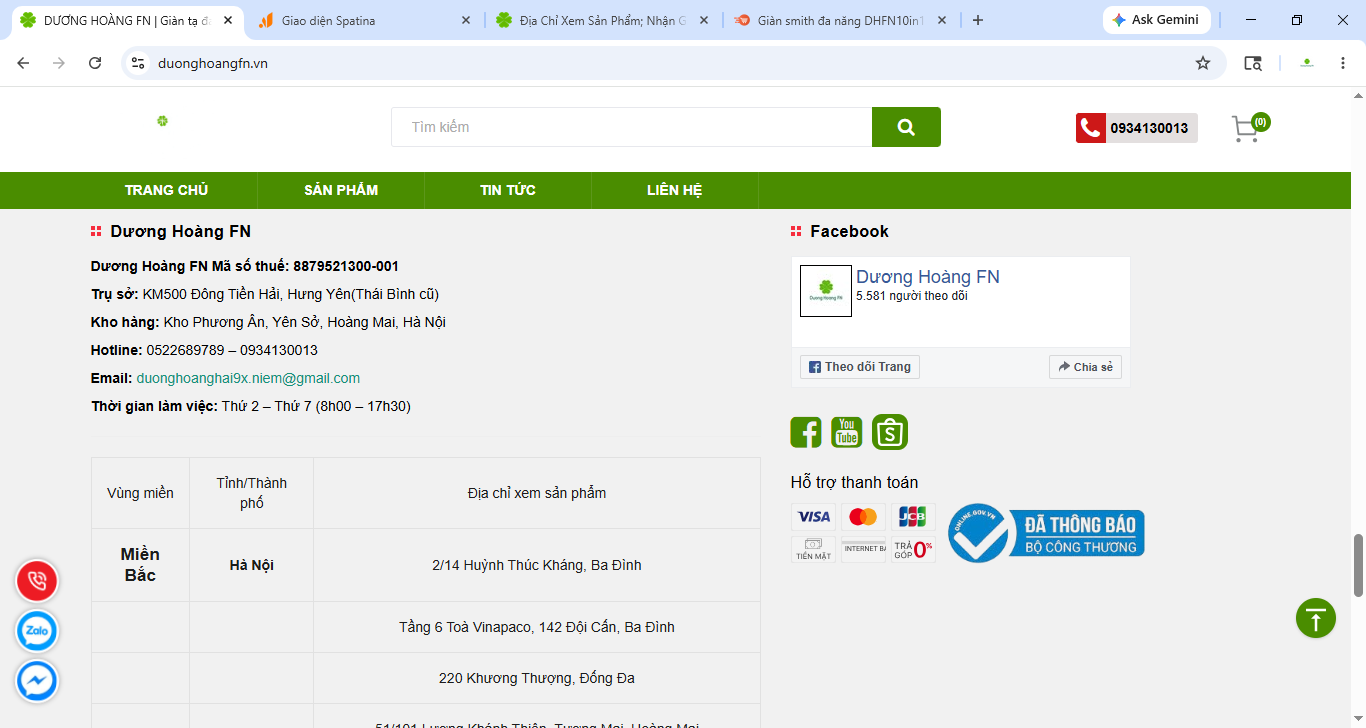Open the LIÊN HỆ menu item
The image size is (1366, 728).
(x=675, y=190)
